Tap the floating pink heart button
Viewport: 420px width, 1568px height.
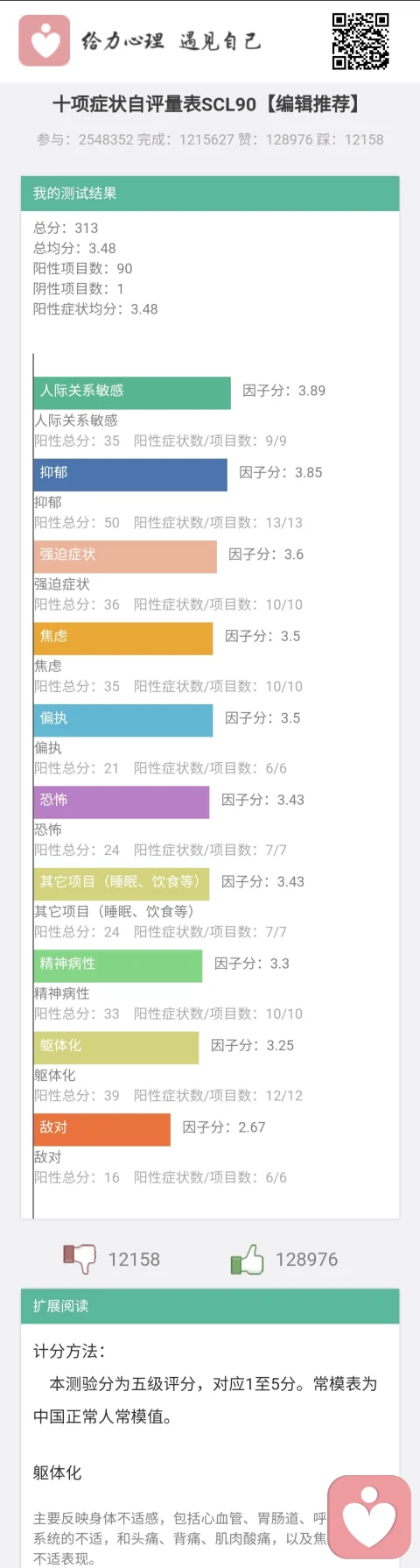369,1517
